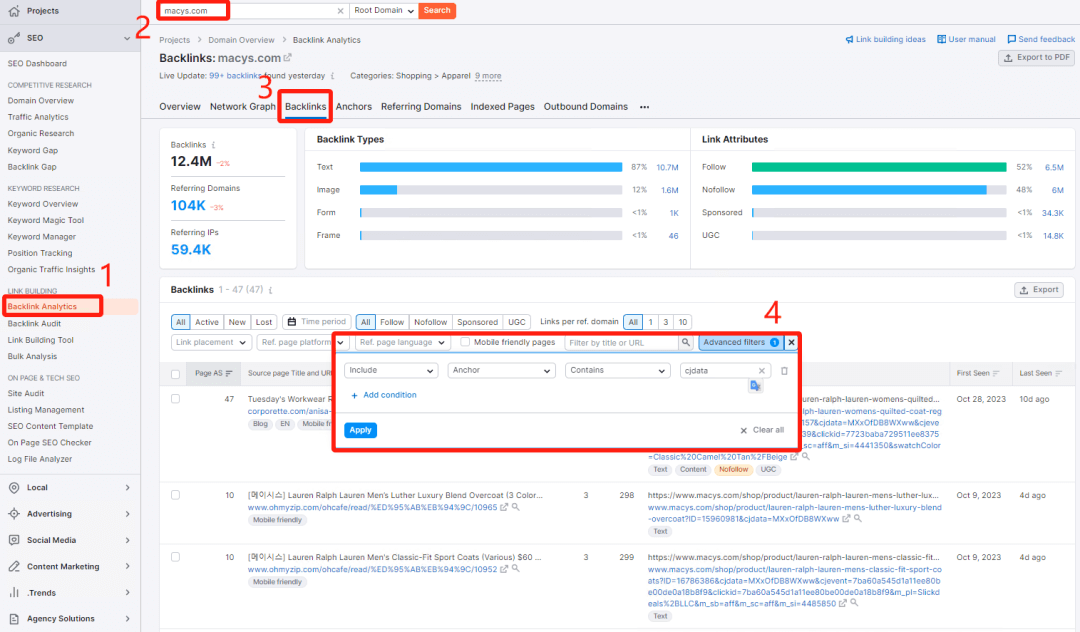The height and width of the screenshot is (632, 1080).
Task: Select the Nofollow filter button
Action: click(430, 322)
